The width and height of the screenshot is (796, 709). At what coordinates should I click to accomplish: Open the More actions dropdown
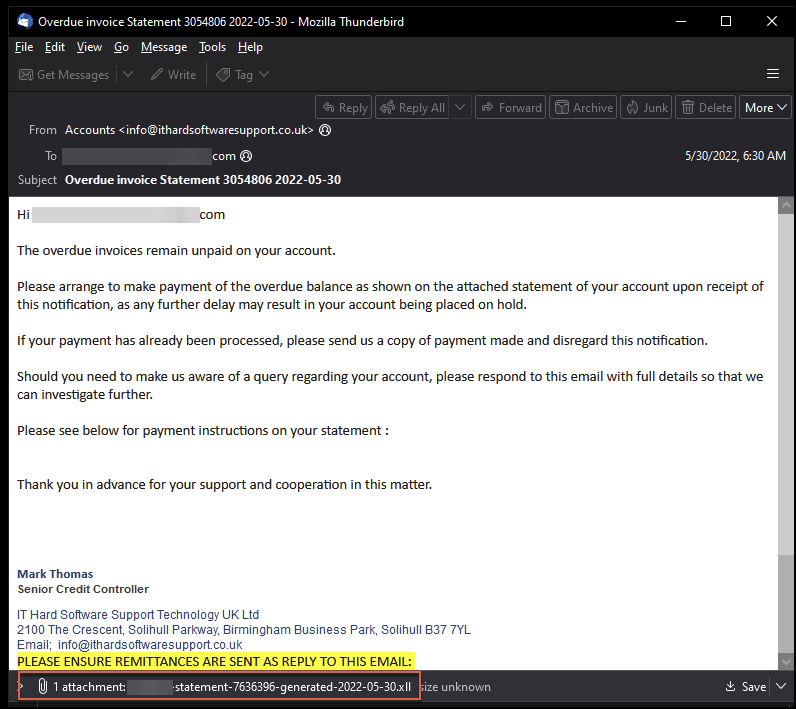(x=765, y=108)
